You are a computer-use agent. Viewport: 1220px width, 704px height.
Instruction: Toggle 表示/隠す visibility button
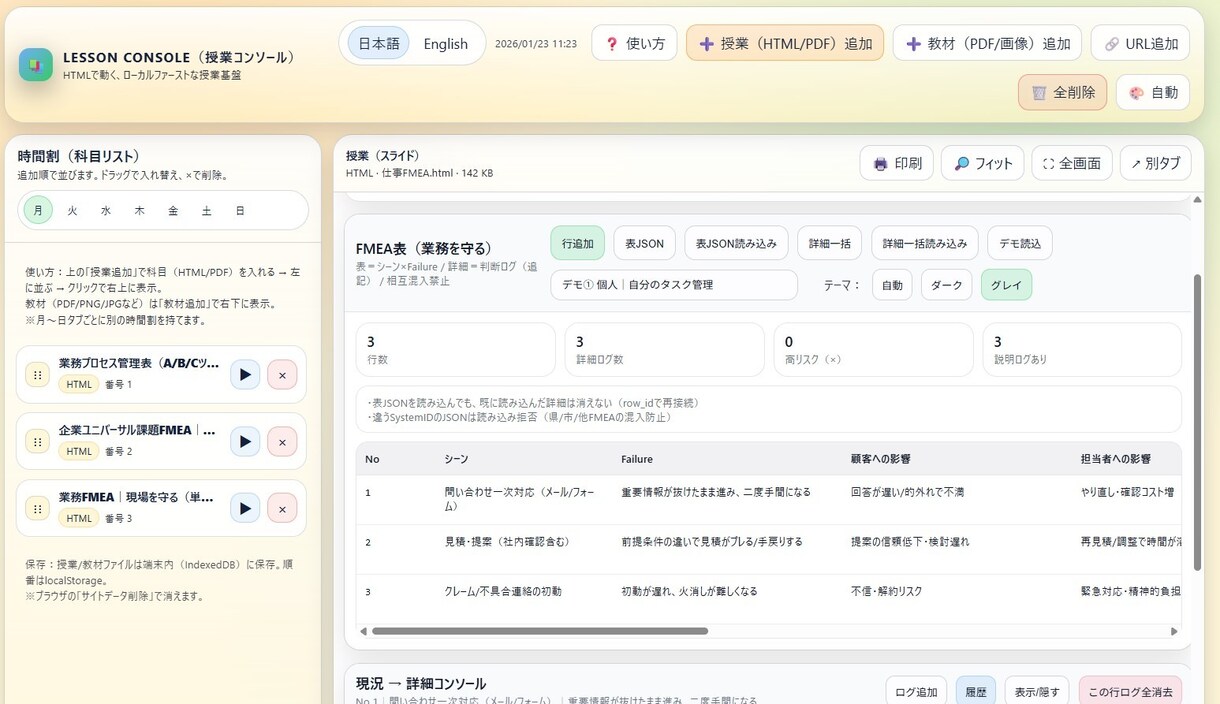pyautogui.click(x=1037, y=692)
